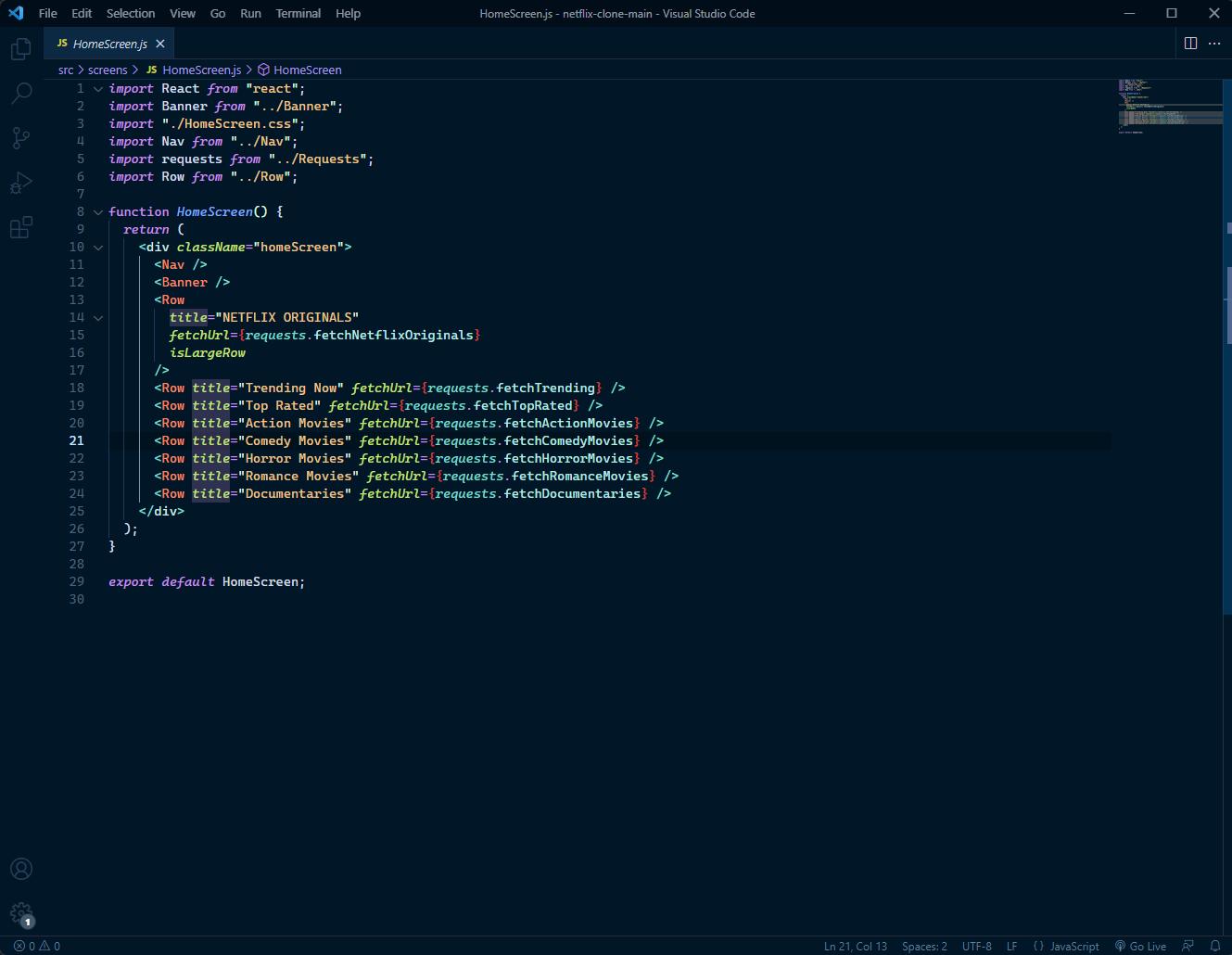Click the src breadcrumb
Screen dimensions: 1232x955
(x=66, y=70)
